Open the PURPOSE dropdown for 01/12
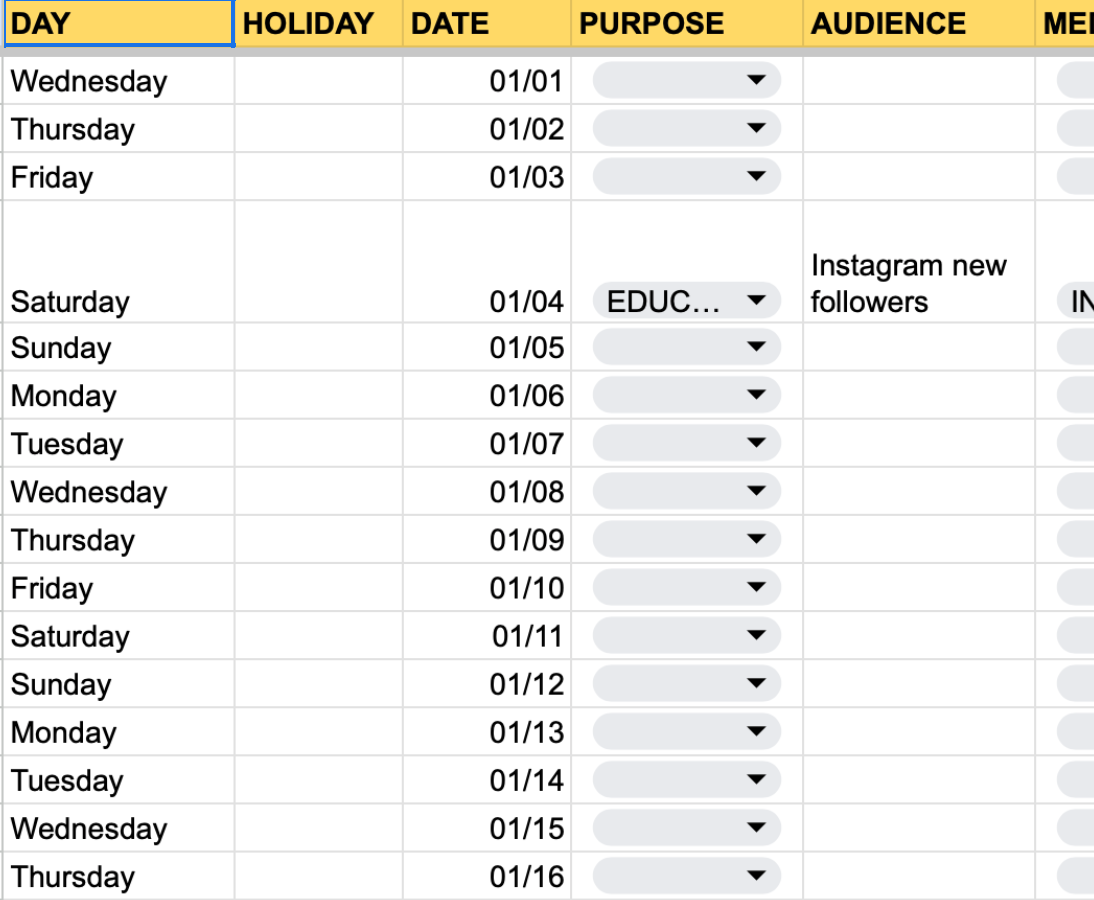 pyautogui.click(x=687, y=684)
